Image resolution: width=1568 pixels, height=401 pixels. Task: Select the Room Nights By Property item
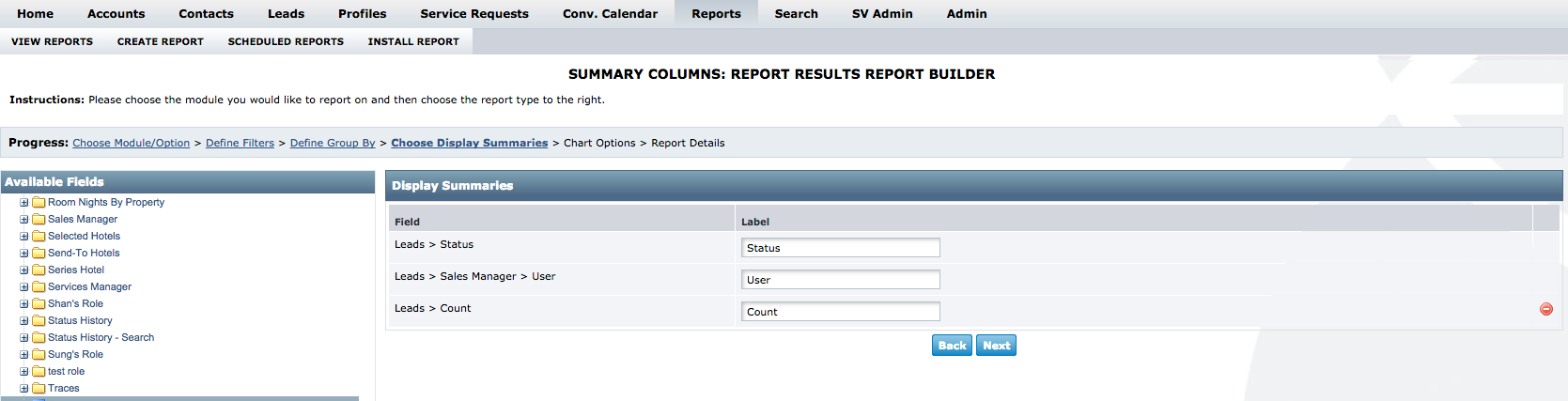point(106,202)
